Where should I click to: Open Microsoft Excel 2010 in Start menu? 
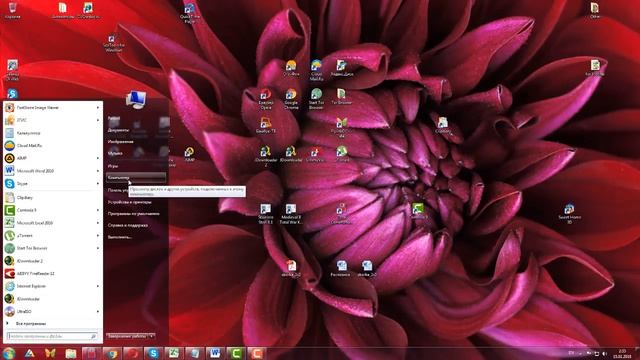52,223
